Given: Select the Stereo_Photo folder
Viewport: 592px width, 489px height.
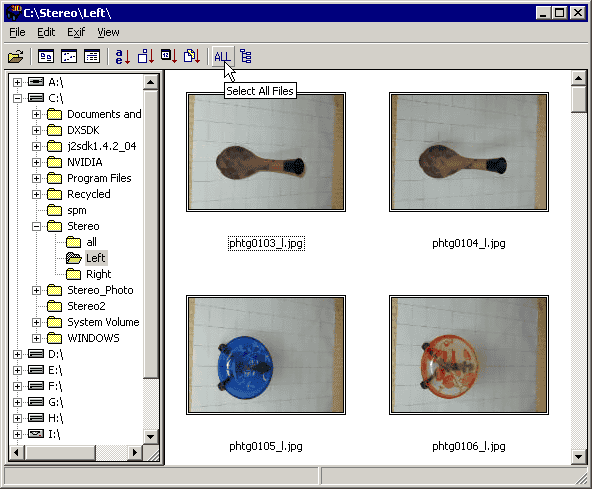Looking at the screenshot, I should coord(100,290).
